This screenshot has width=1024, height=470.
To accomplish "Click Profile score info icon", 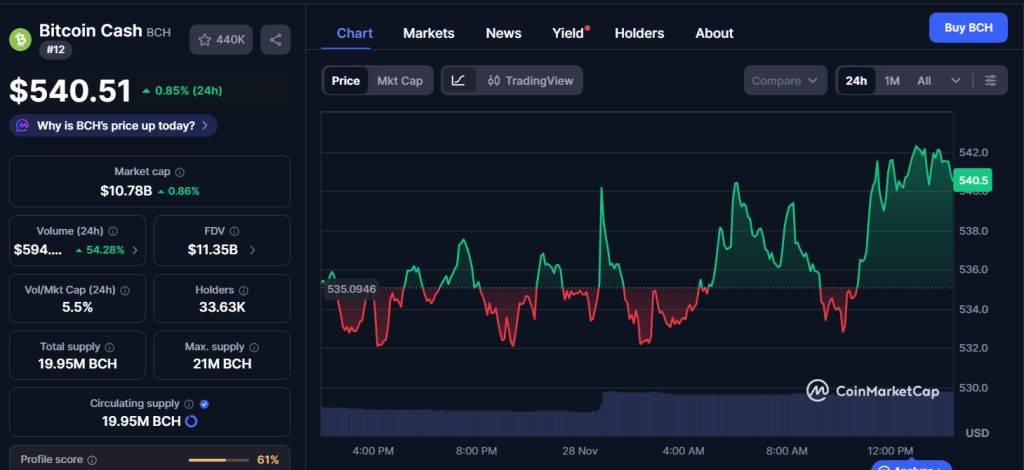I will click(x=92, y=460).
